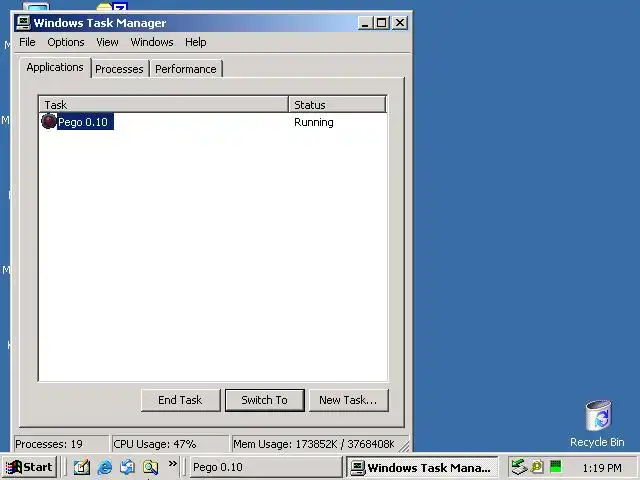The height and width of the screenshot is (480, 640).
Task: Select the Pego 0.10 task row text
Action: coord(83,122)
